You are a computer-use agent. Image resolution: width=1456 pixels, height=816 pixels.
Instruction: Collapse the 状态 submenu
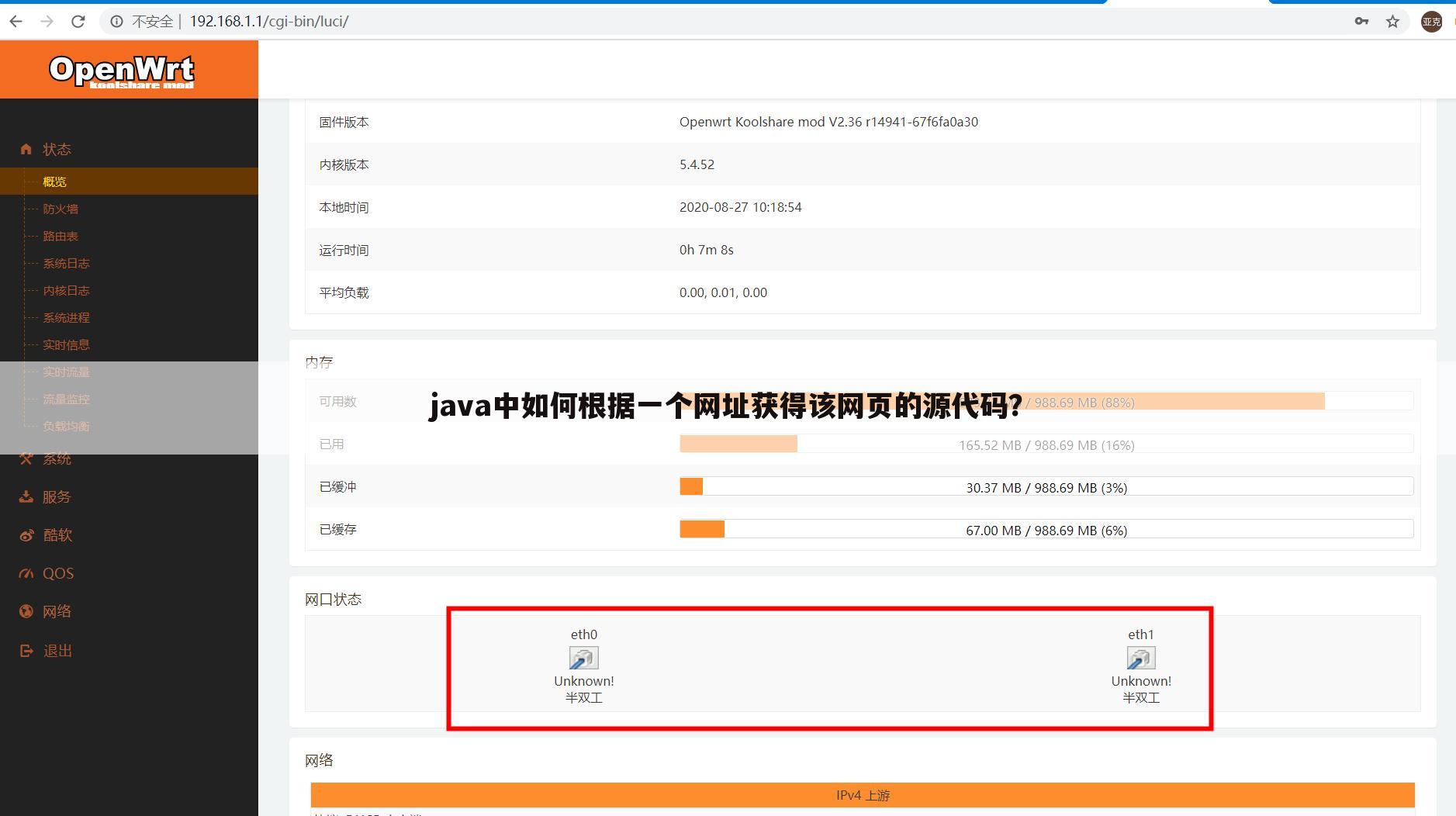[57, 149]
